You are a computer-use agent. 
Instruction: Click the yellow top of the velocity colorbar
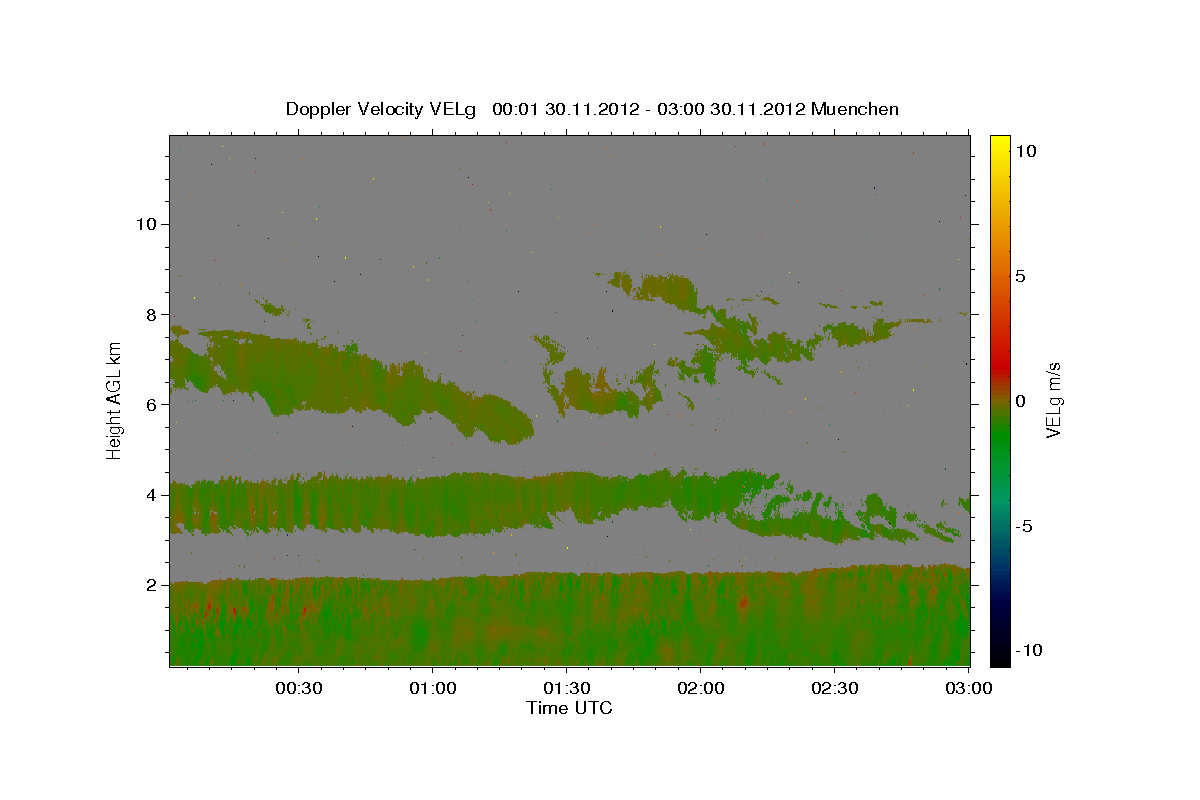pyautogui.click(x=1000, y=145)
